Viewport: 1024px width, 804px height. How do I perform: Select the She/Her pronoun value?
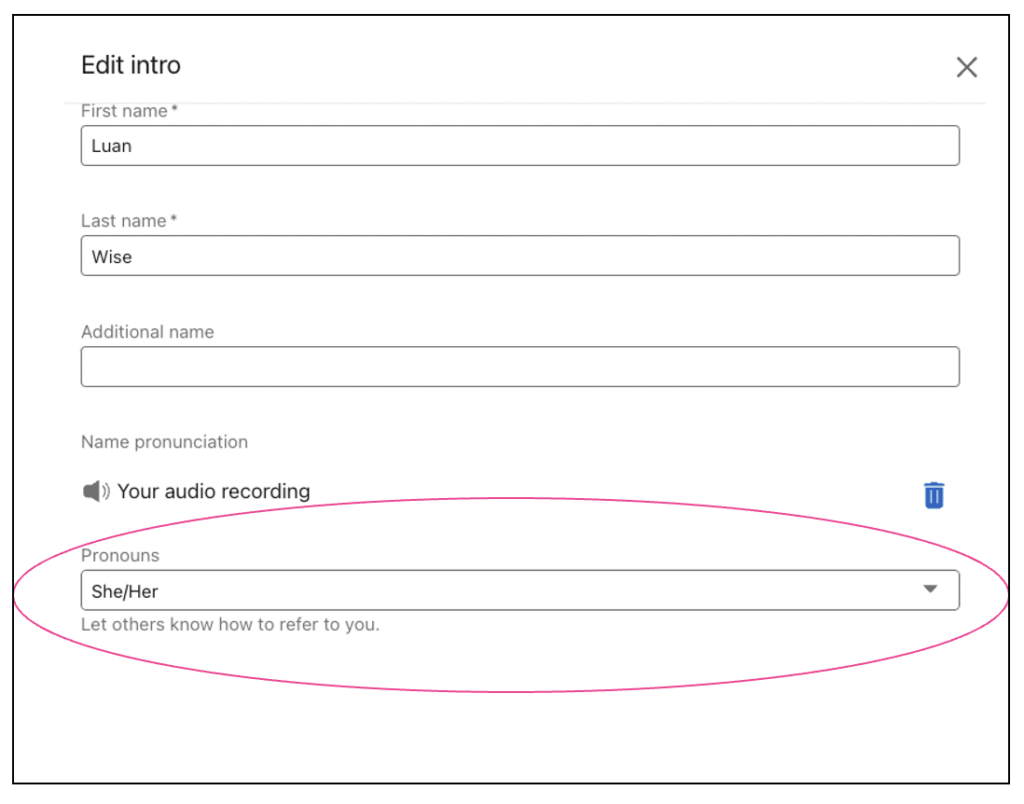pos(125,592)
